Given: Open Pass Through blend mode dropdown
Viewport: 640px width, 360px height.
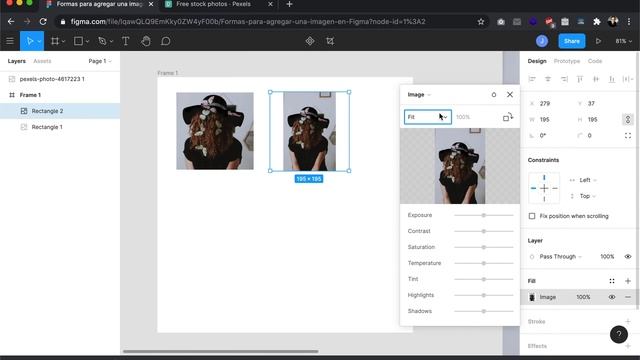Looking at the screenshot, I should click(560, 256).
